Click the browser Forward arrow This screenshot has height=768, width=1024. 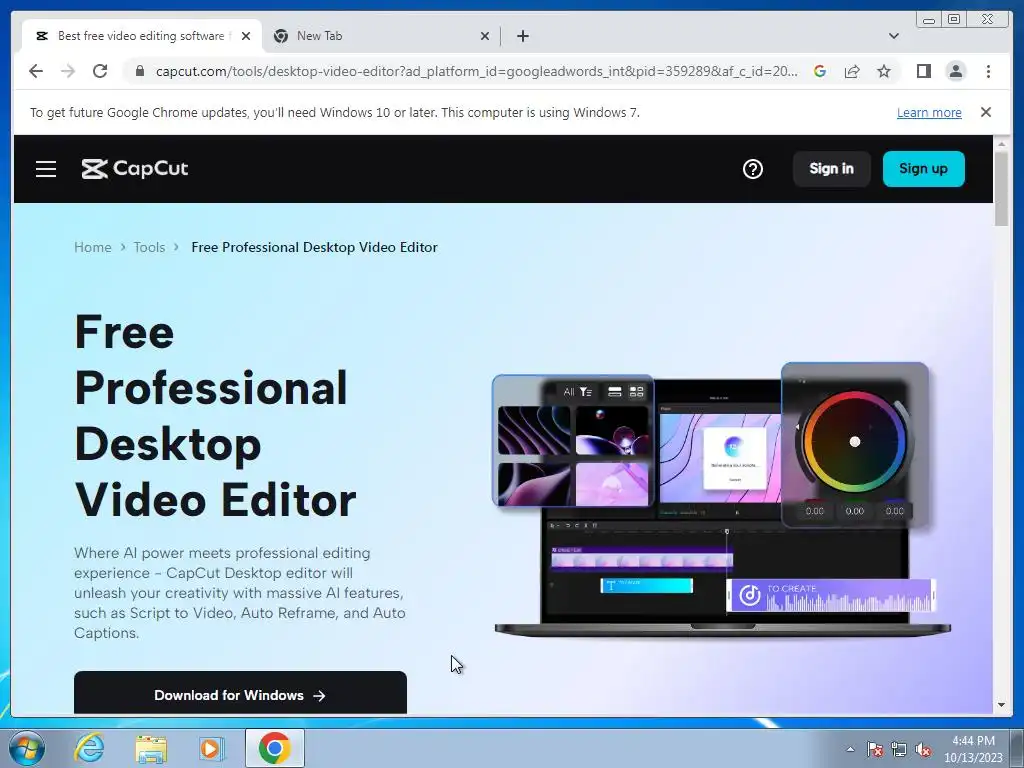click(68, 71)
